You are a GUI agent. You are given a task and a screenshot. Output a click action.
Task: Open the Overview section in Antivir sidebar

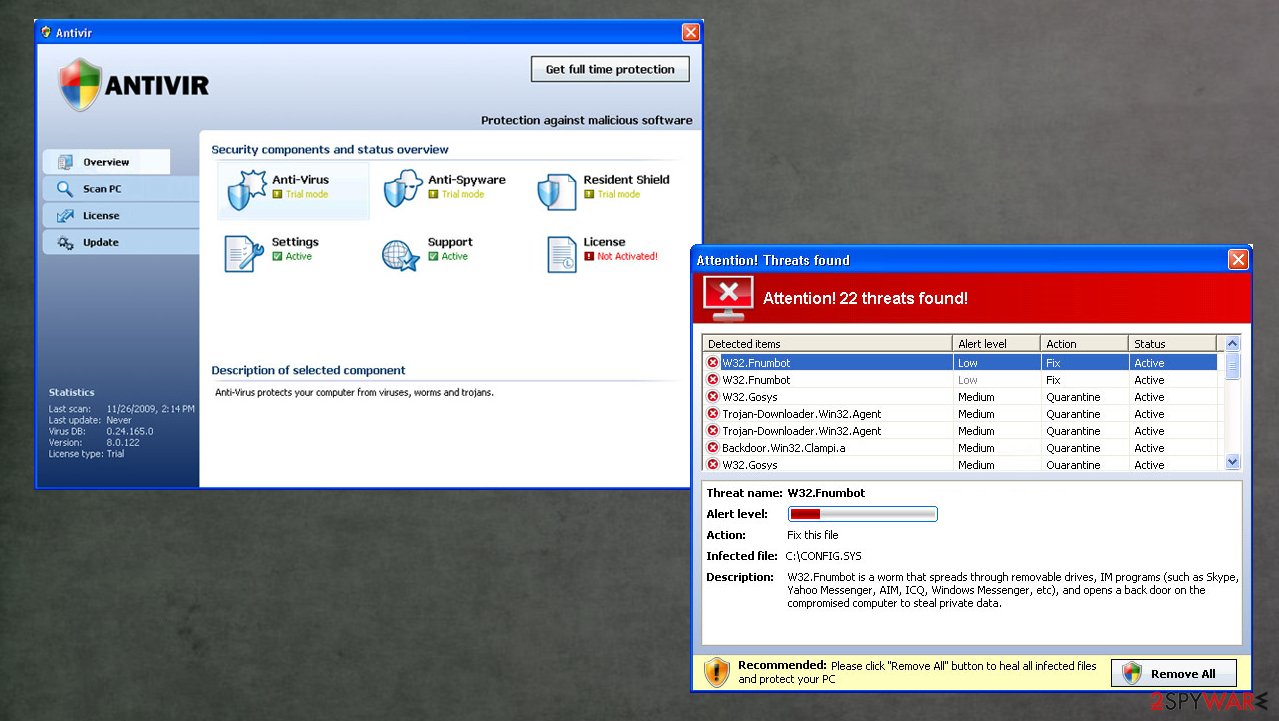(106, 162)
